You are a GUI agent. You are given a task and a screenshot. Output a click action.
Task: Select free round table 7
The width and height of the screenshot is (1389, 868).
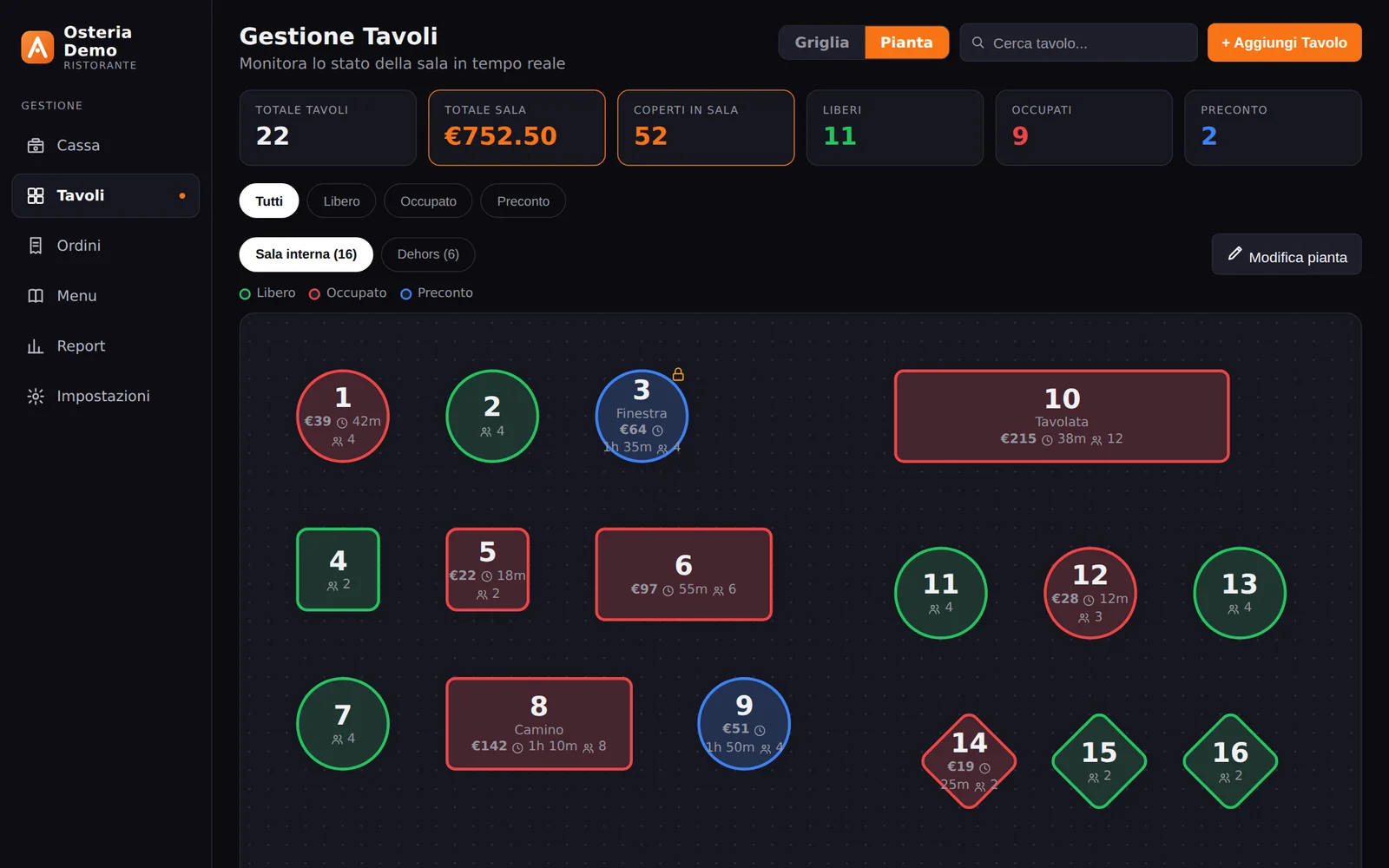[x=343, y=724]
